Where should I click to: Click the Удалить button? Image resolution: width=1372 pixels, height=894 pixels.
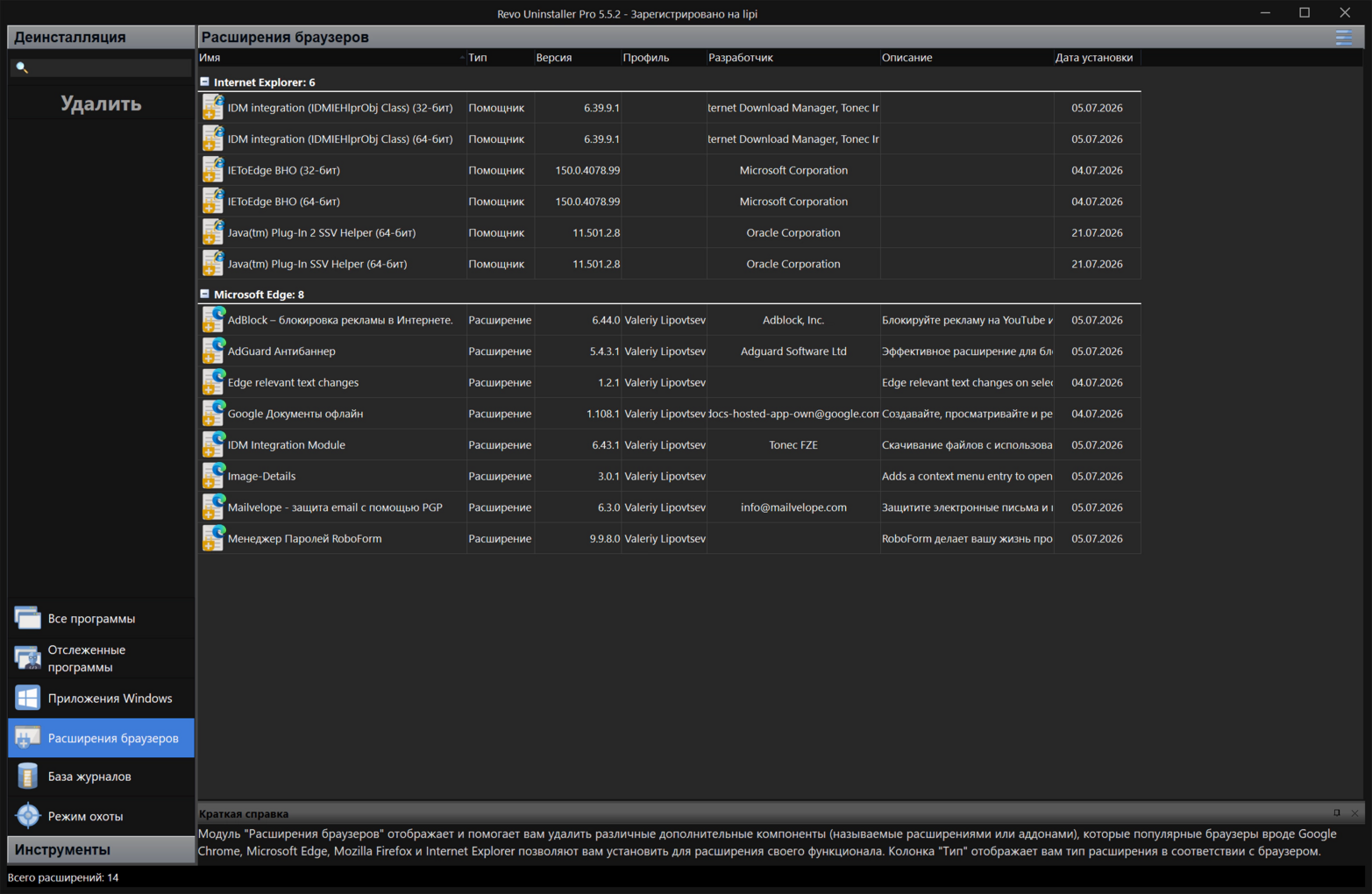101,103
